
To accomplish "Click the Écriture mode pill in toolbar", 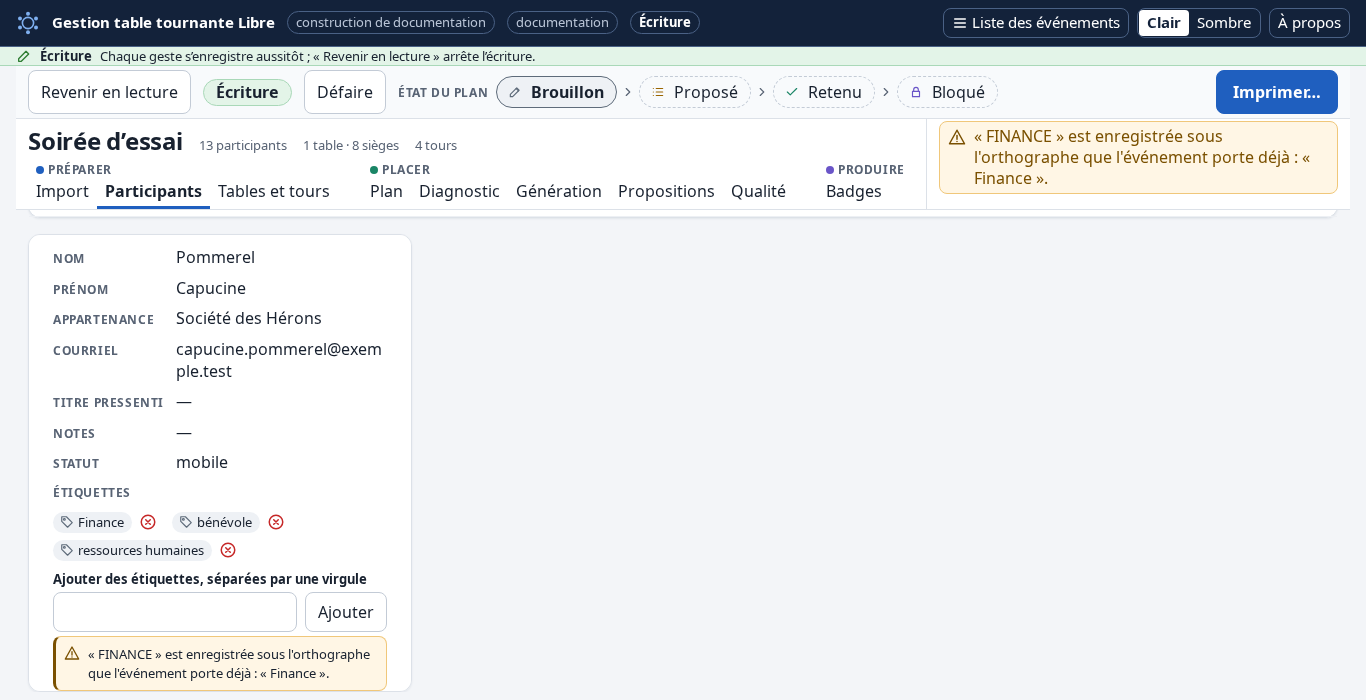I will [x=247, y=92].
